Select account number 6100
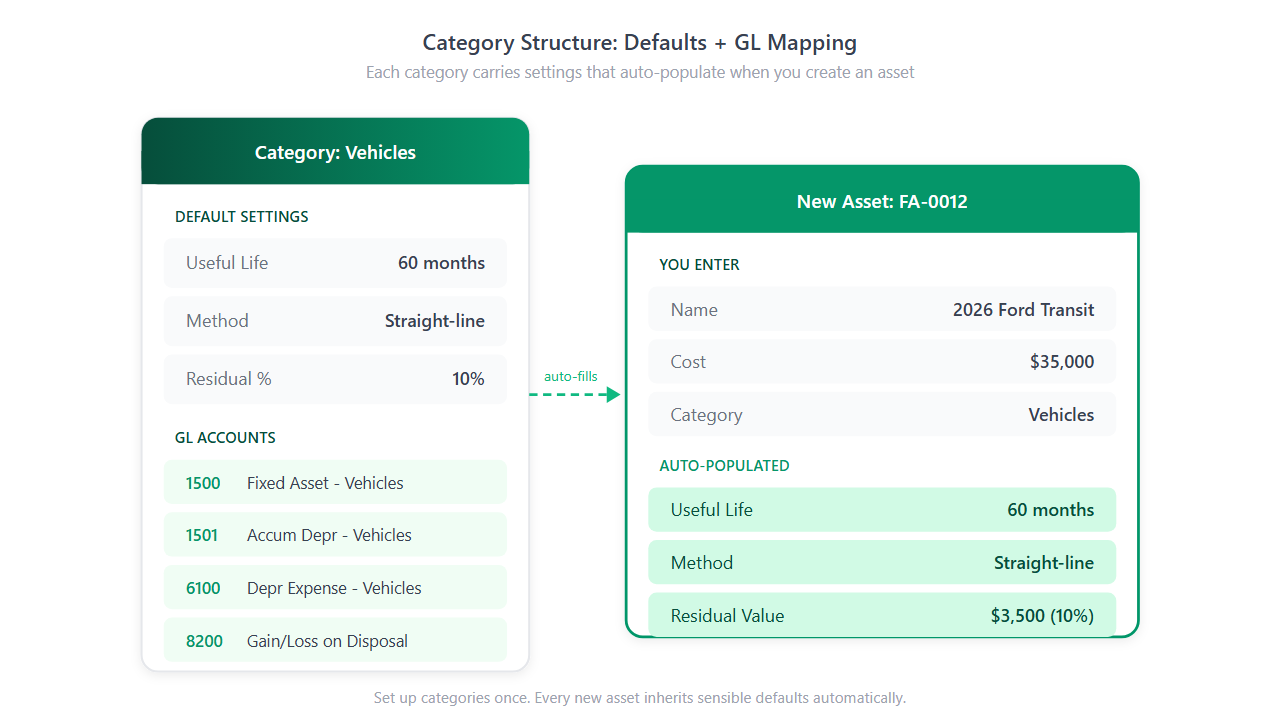Screen dimensions: 1280x720 click(x=203, y=588)
